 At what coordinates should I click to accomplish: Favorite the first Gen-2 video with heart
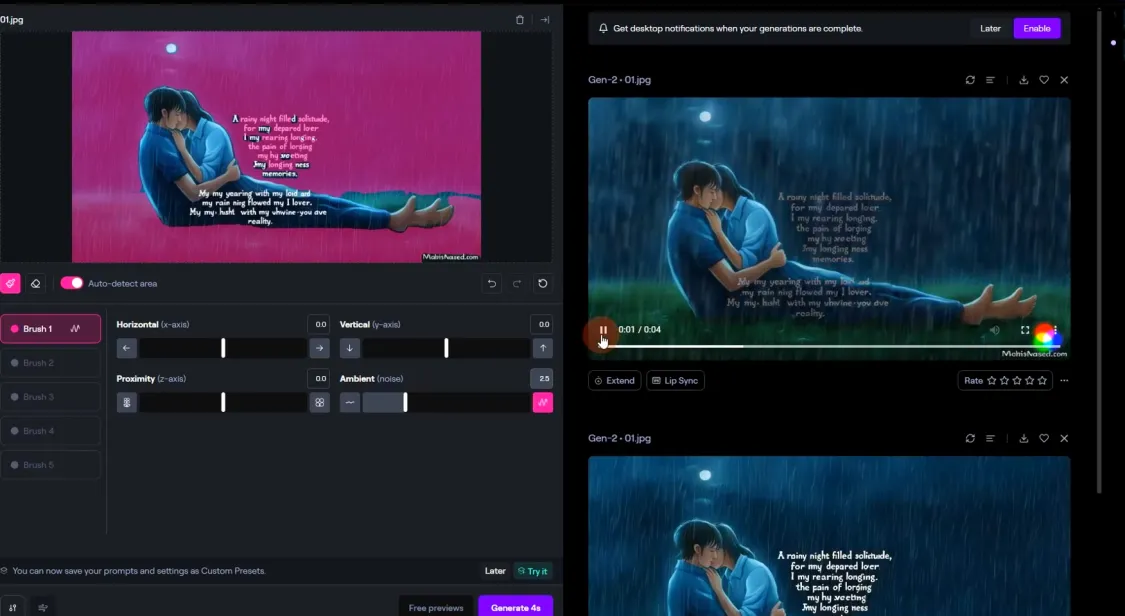pyautogui.click(x=1044, y=80)
